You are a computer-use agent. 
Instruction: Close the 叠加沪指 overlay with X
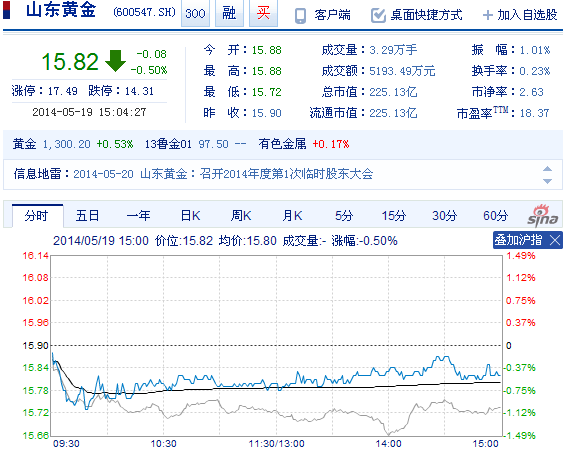555,240
